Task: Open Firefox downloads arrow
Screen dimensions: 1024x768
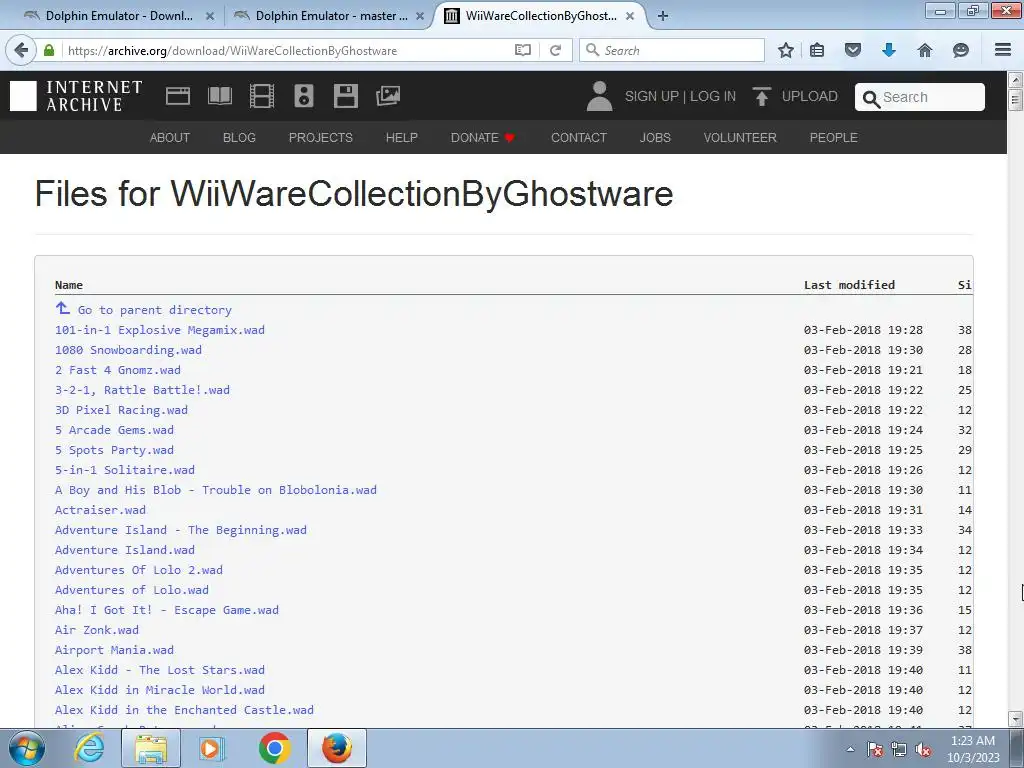Action: [889, 50]
